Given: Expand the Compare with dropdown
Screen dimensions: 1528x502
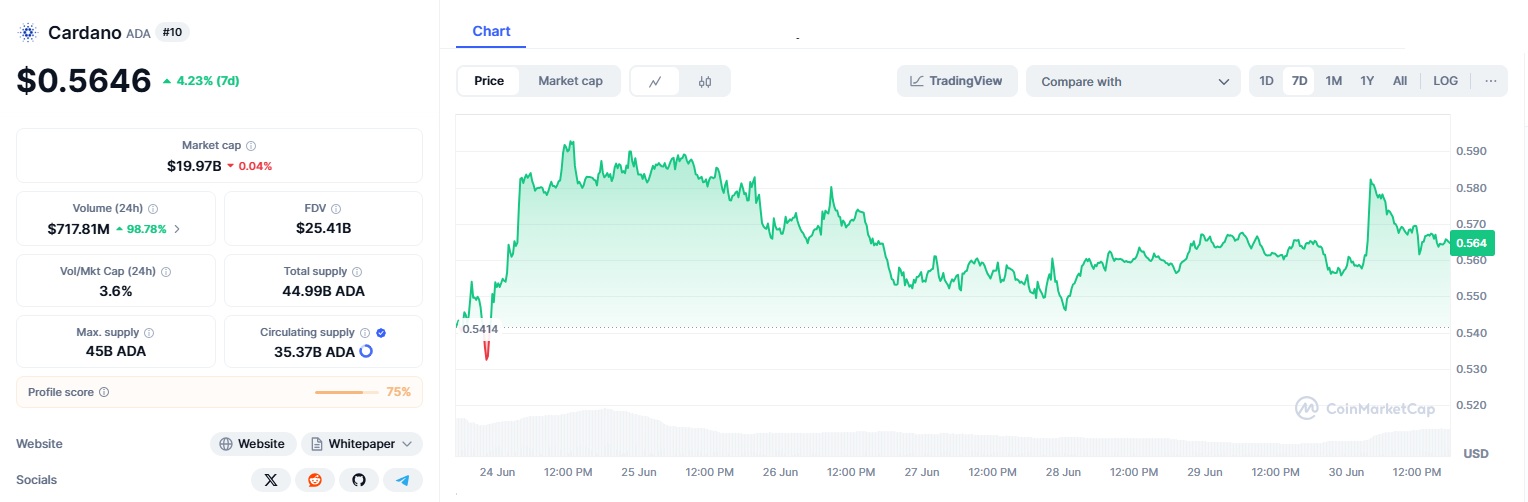Looking at the screenshot, I should [x=1133, y=82].
